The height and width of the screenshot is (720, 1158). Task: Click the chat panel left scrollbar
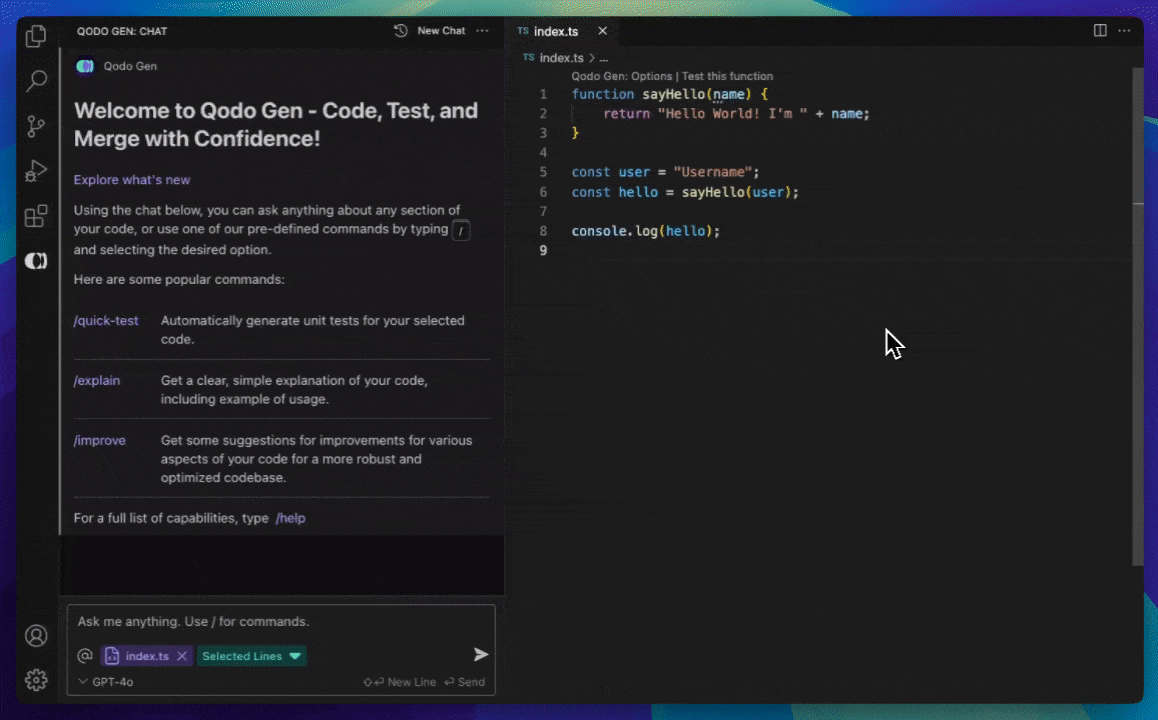tap(61, 291)
